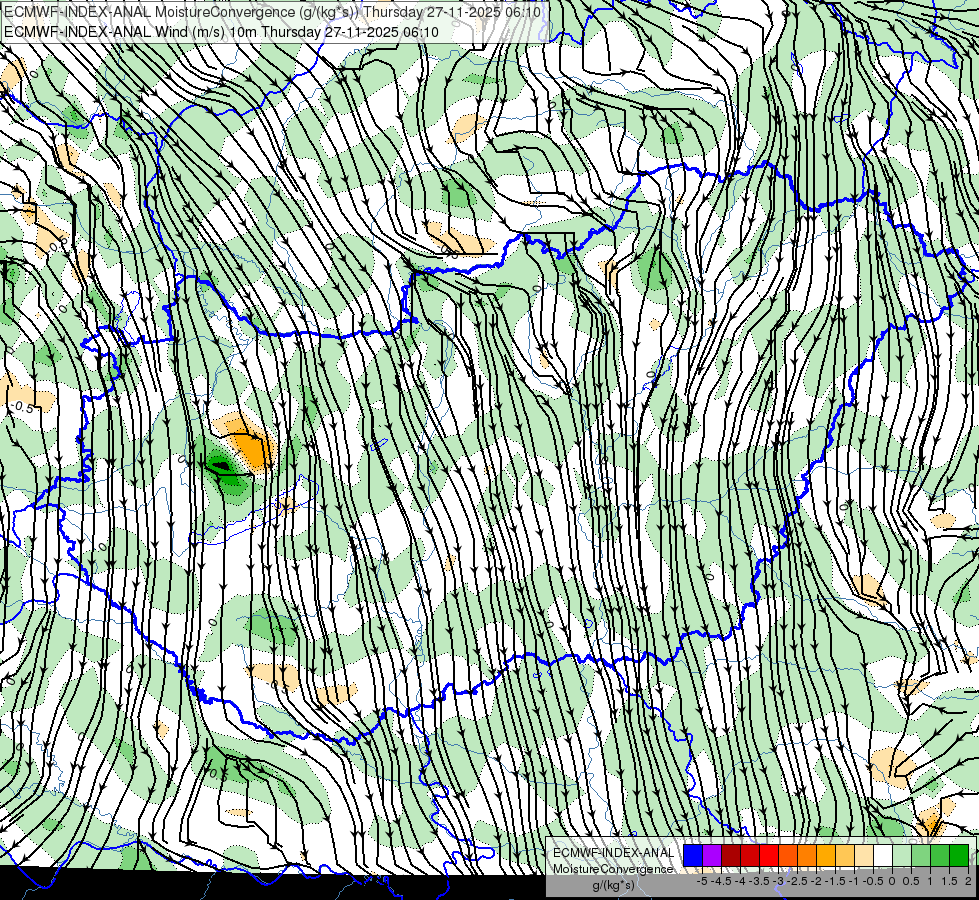The width and height of the screenshot is (979, 900).
Task: Select the bright red swatch between -3.5 and -3
Action: [769, 855]
